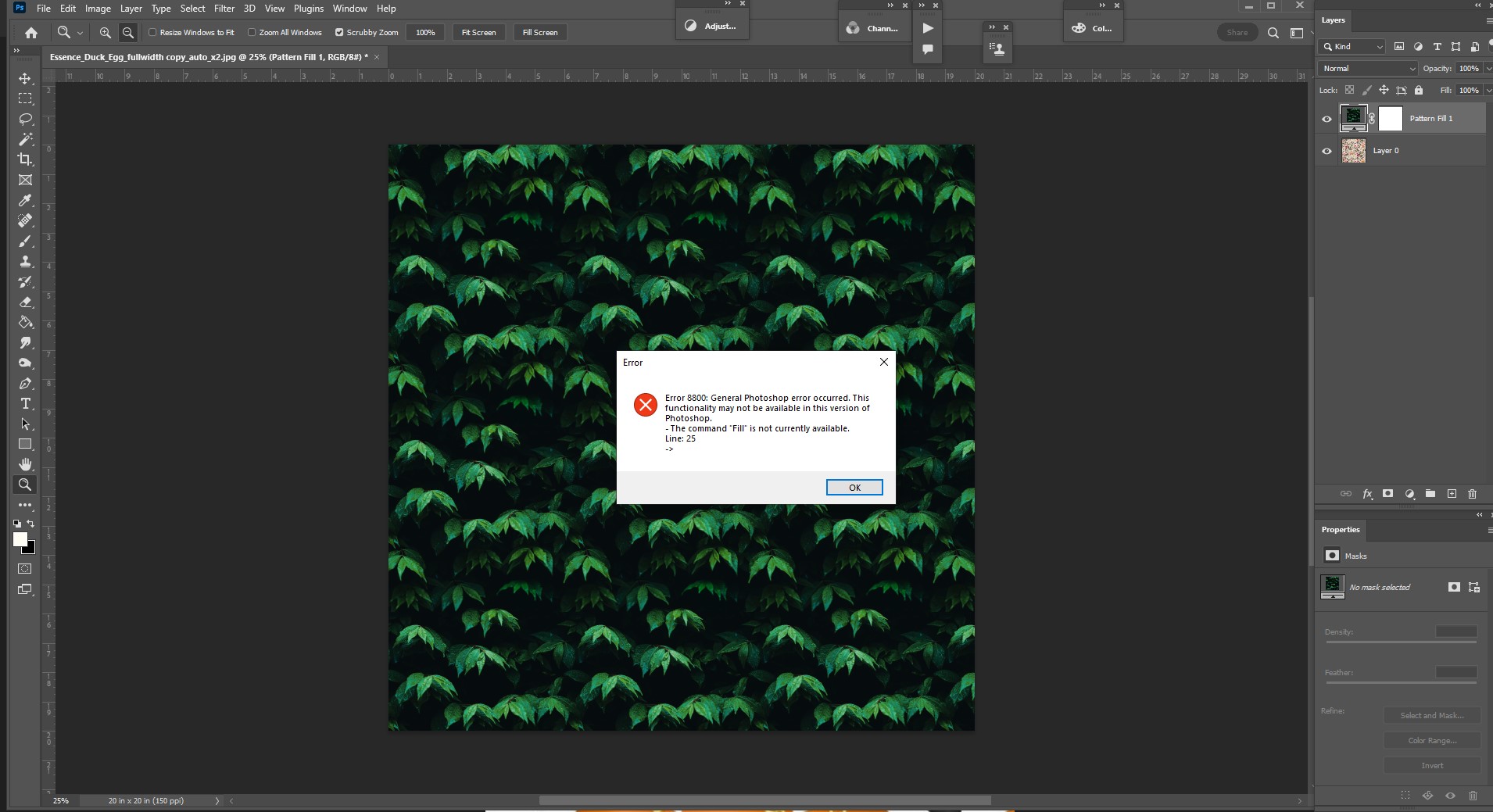The height and width of the screenshot is (812, 1493).
Task: Open the layer styles fx menu
Action: [1367, 494]
